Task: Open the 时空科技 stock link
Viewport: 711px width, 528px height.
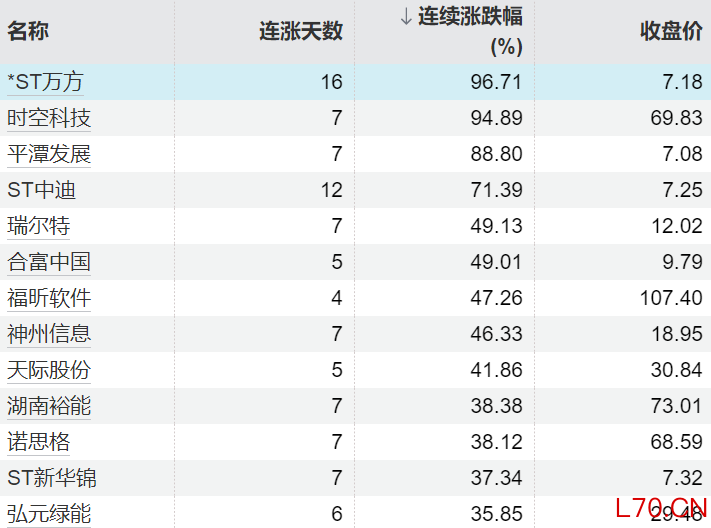Action: pyautogui.click(x=49, y=118)
